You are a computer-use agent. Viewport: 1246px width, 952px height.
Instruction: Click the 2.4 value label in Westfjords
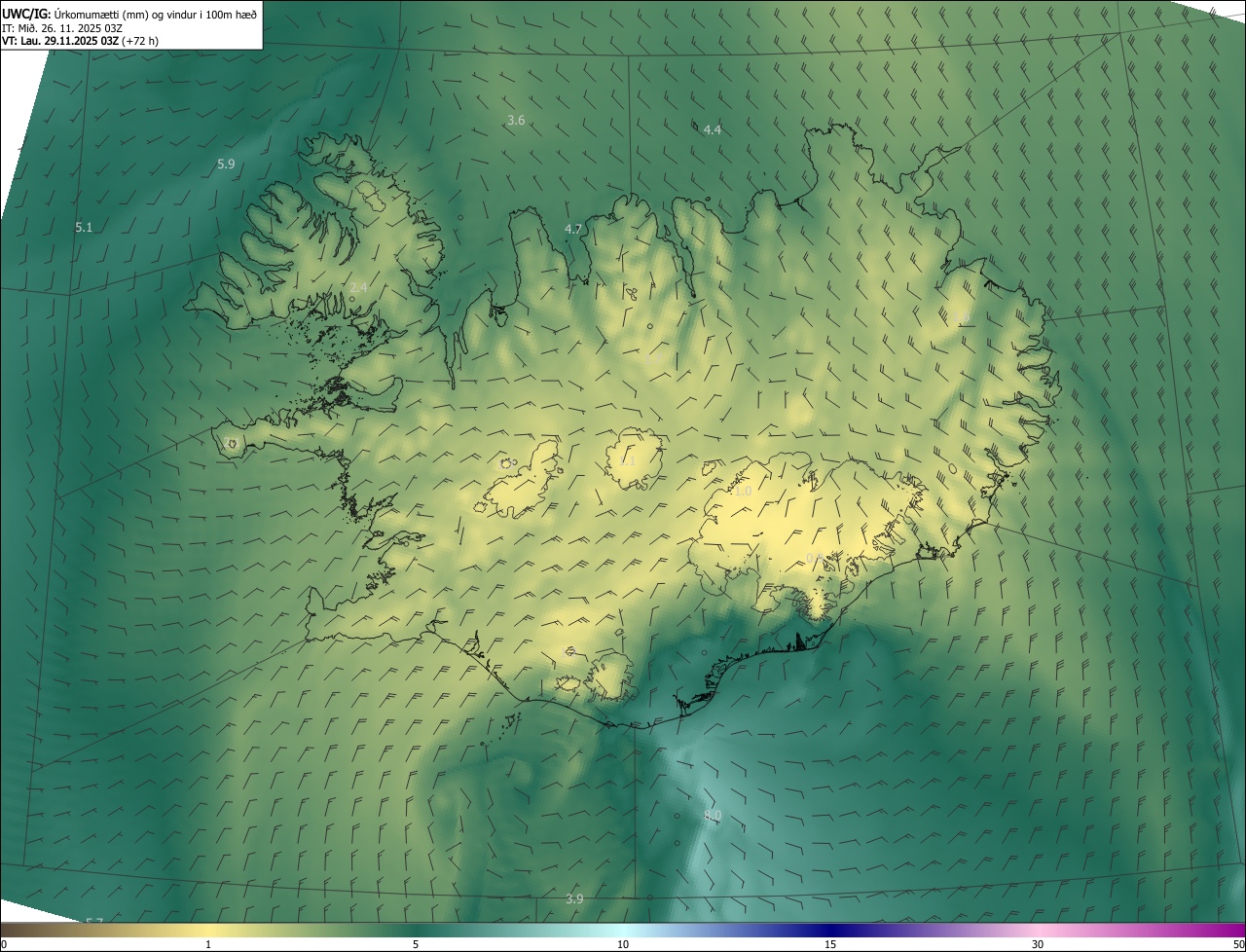pyautogui.click(x=358, y=287)
